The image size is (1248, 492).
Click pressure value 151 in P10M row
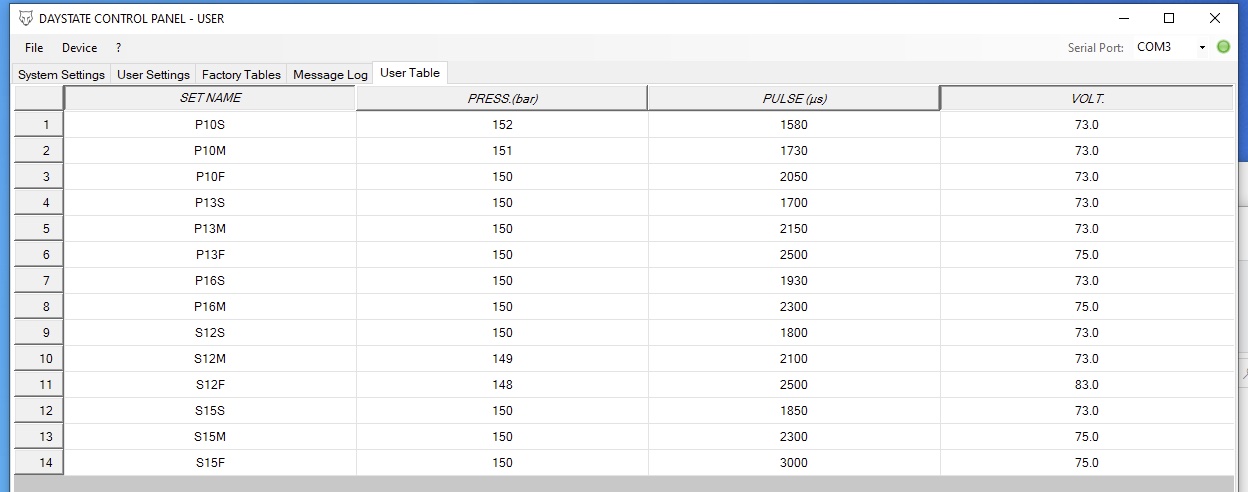(x=502, y=151)
